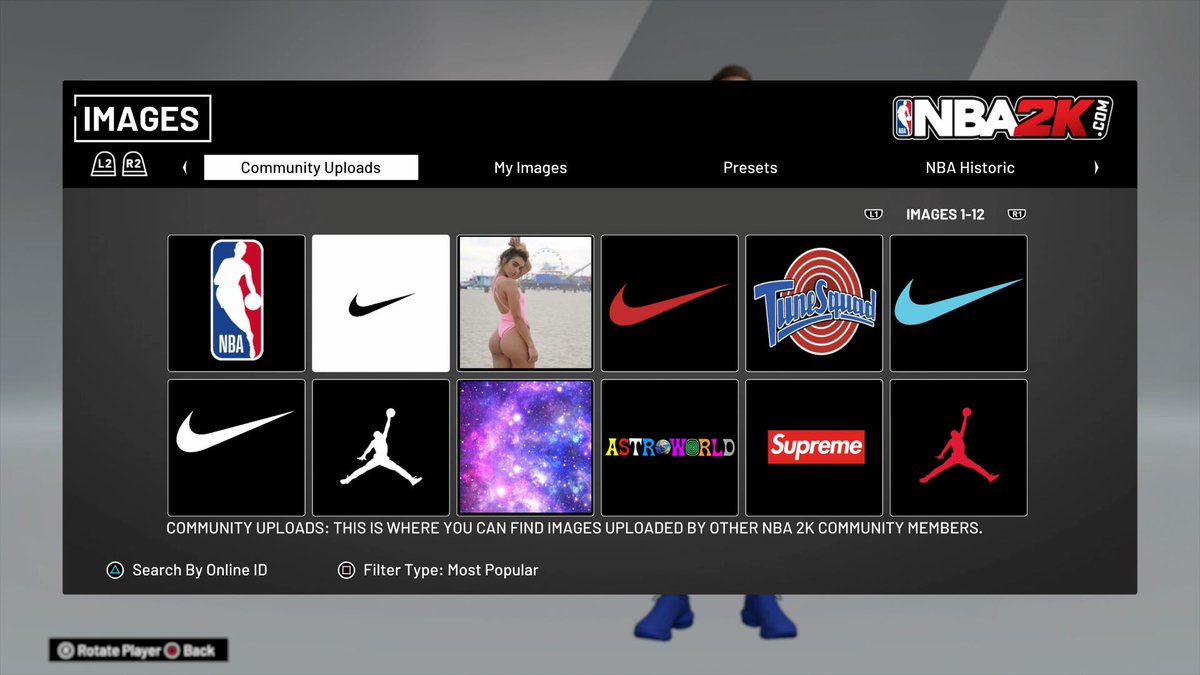The height and width of the screenshot is (675, 1200).
Task: Click the R1 next page icon
Action: (1017, 214)
